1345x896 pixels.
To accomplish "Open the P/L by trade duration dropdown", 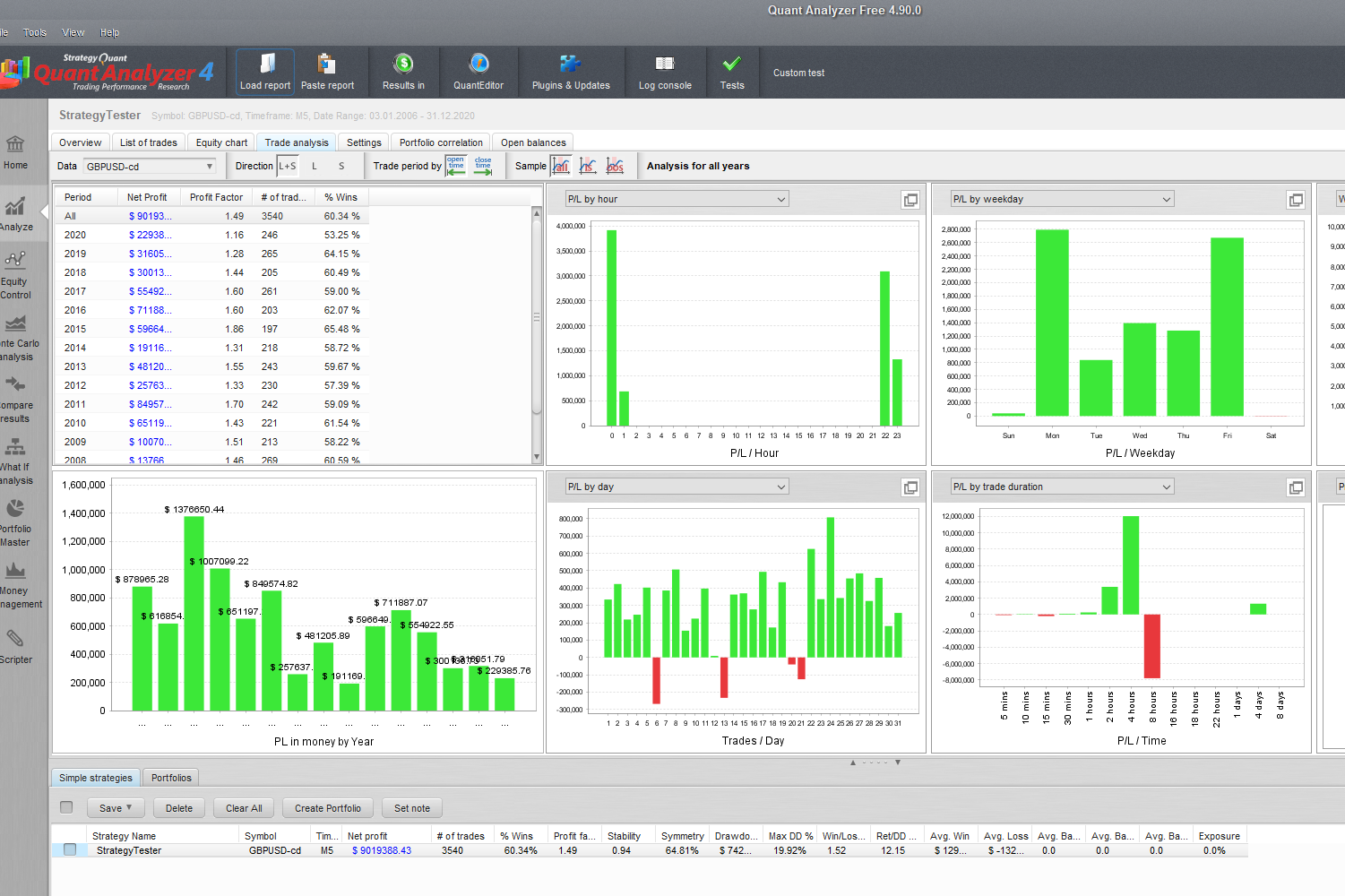I will click(1062, 487).
